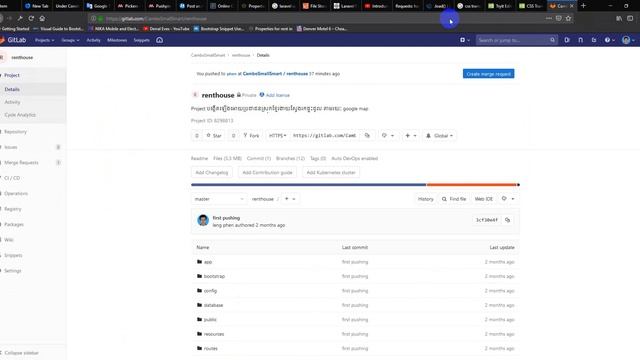
Task: Copy the project clone URL
Action: [367, 136]
